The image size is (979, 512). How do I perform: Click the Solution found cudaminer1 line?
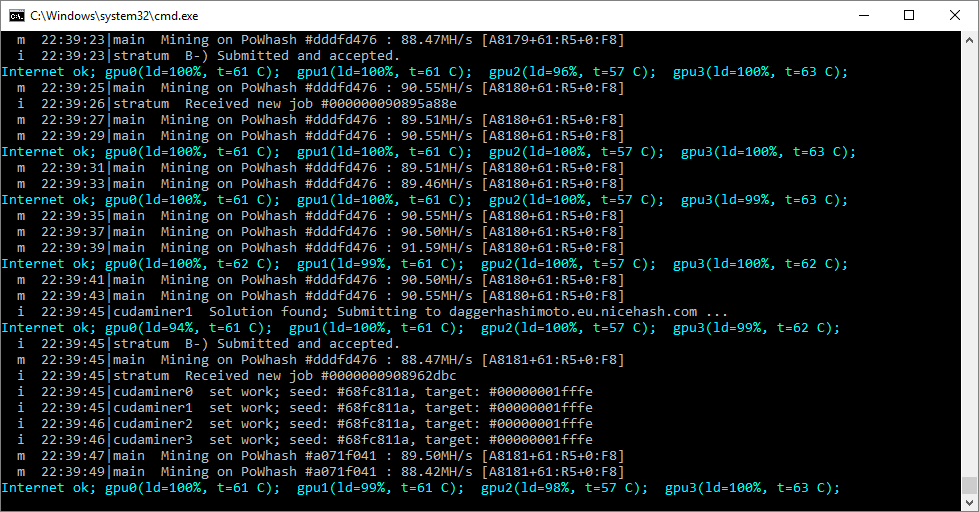click(x=372, y=312)
